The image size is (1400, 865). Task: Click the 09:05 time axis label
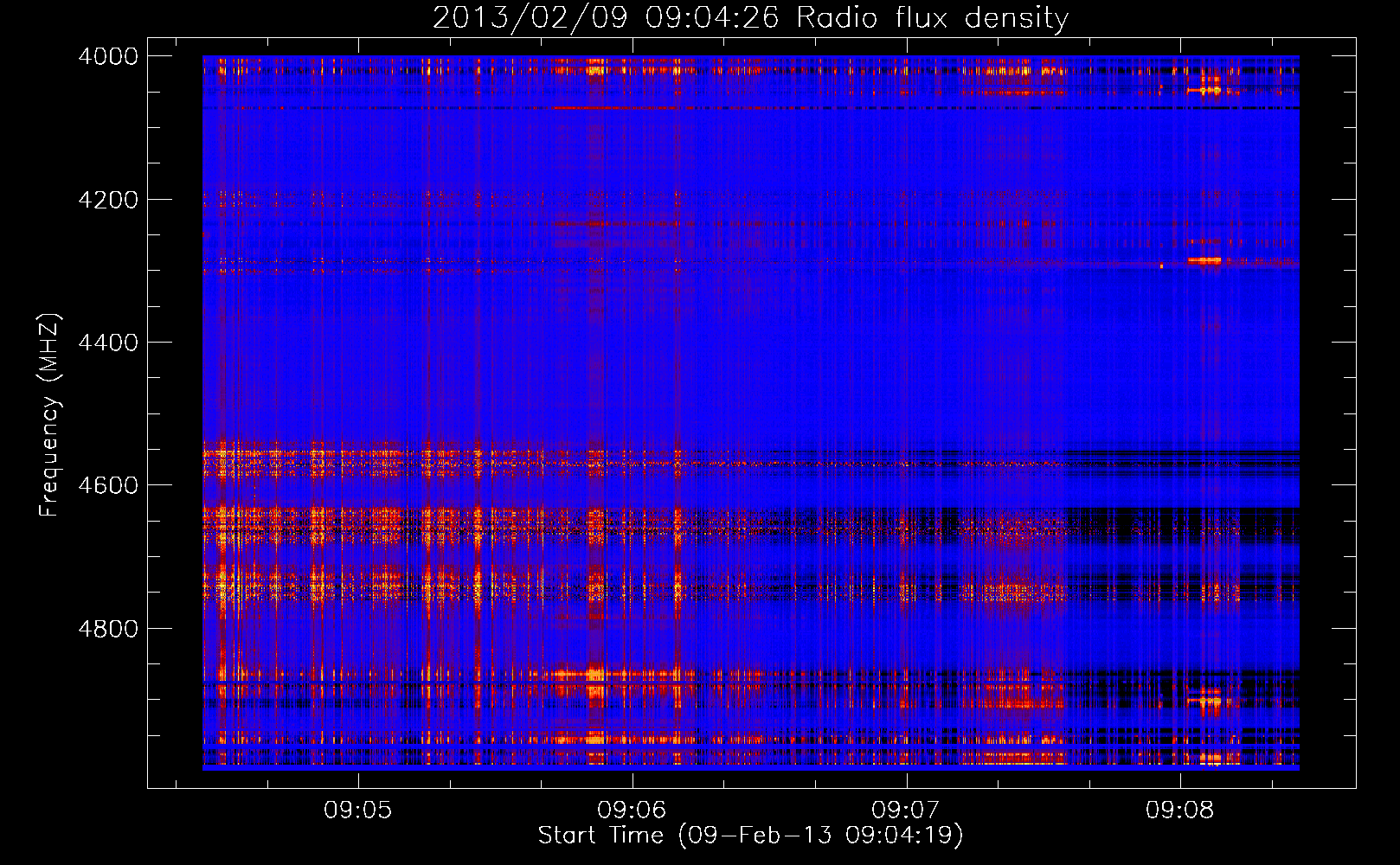(358, 811)
